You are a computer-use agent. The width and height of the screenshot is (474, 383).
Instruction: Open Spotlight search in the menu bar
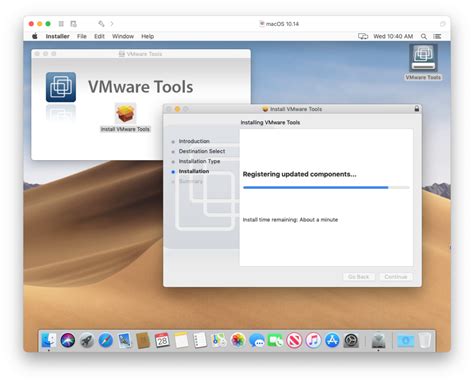tap(424, 36)
